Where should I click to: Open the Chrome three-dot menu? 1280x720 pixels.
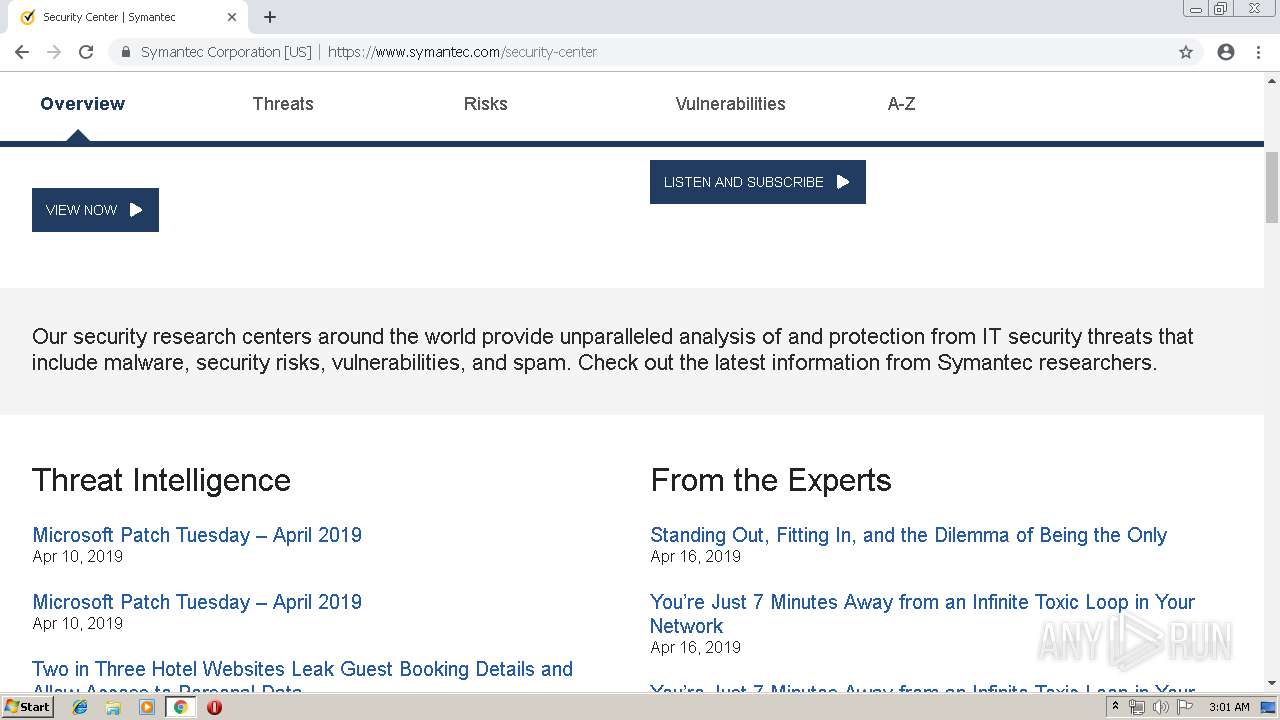tap(1258, 52)
